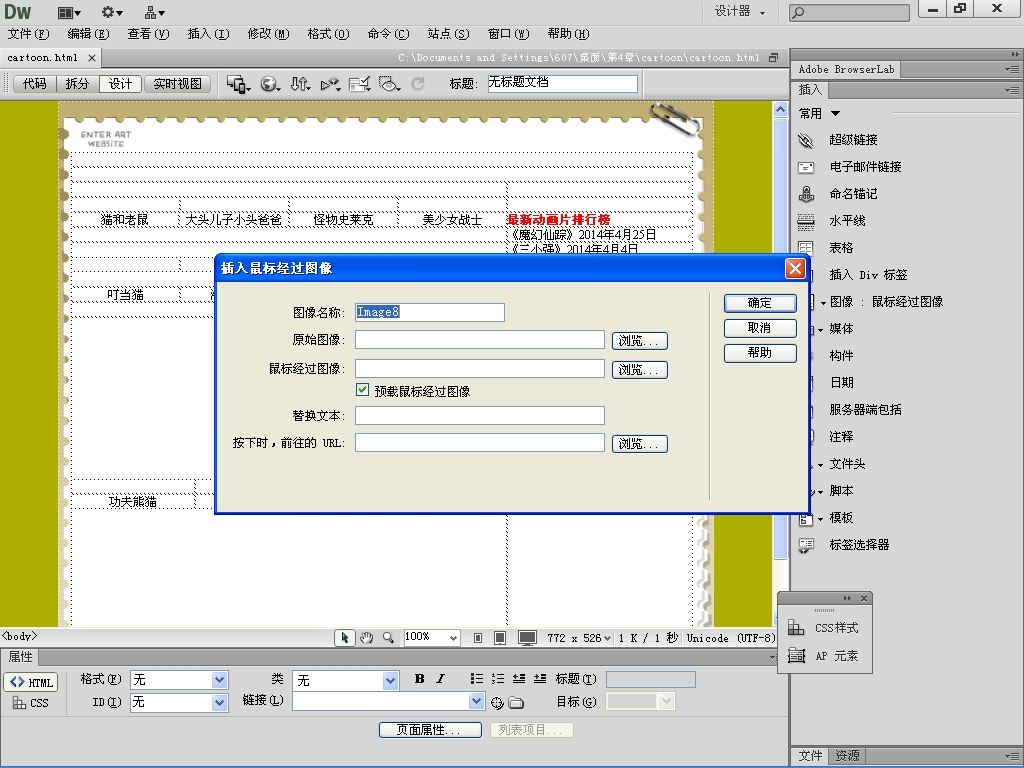Click the W3C validation icon
Viewport: 1024px width, 768px height.
330,84
